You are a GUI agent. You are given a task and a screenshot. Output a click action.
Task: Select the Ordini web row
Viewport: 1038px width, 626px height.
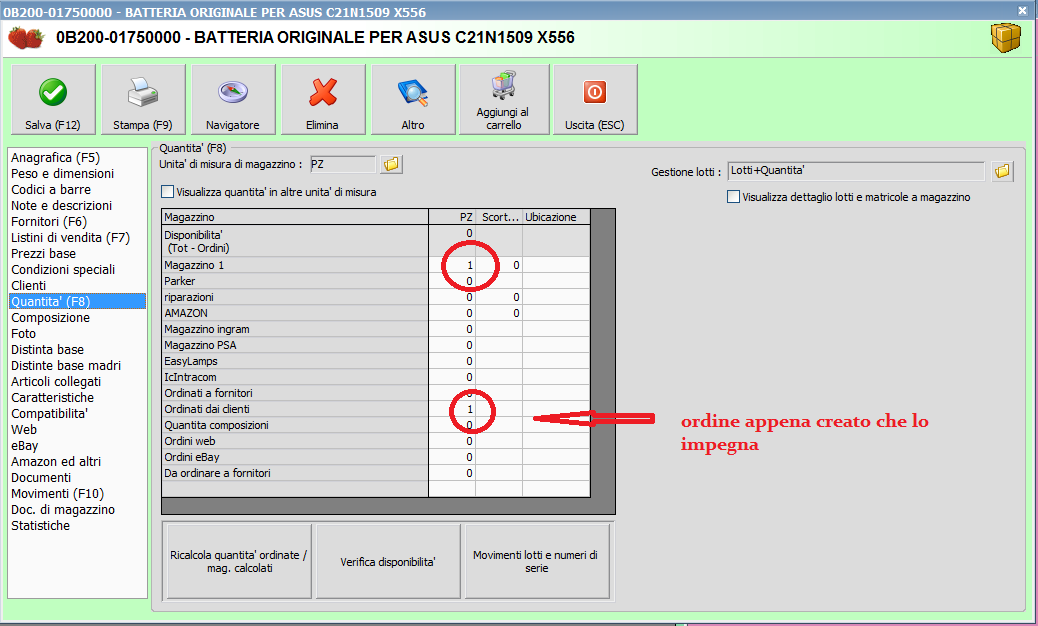(x=376, y=441)
